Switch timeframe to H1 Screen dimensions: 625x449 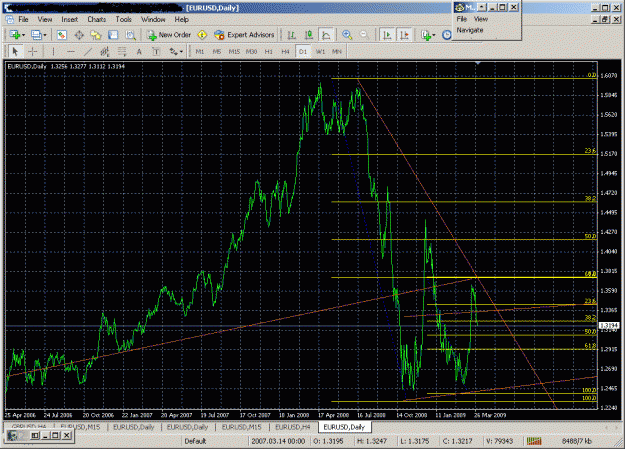(269, 51)
